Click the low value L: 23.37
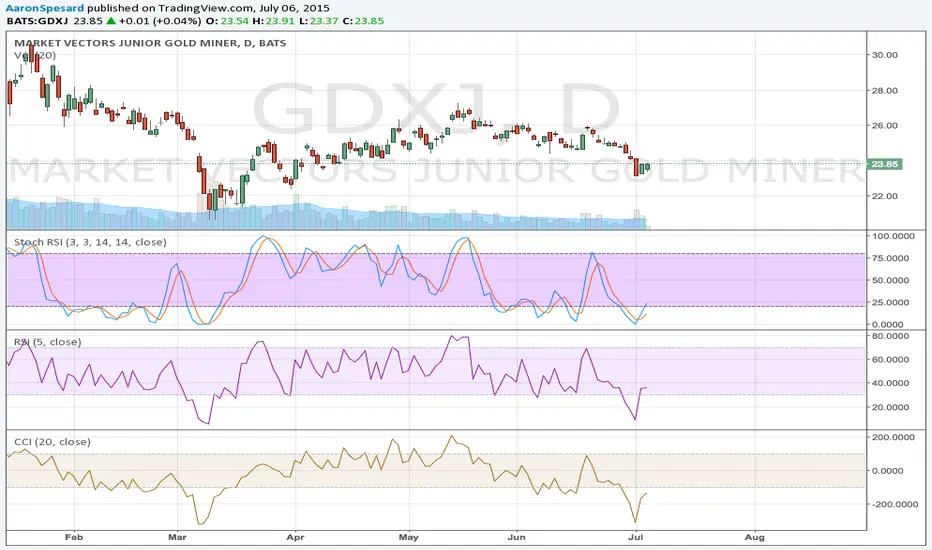Viewport: 932px width, 550px height. (x=319, y=21)
